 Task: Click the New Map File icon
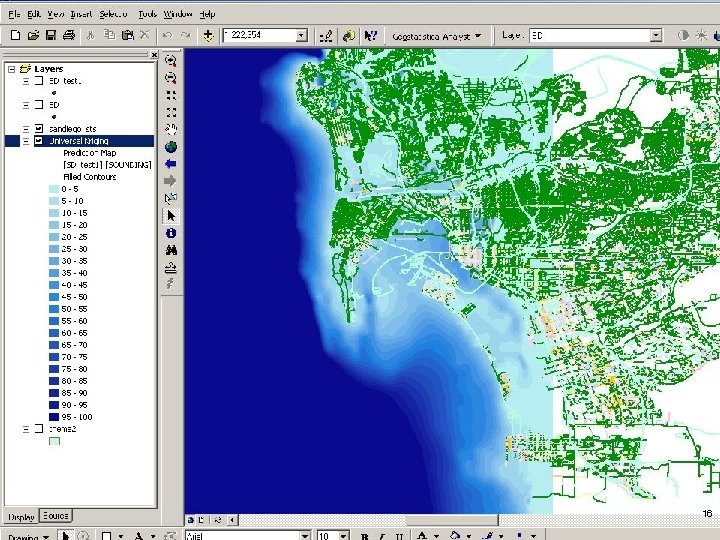pyautogui.click(x=15, y=35)
